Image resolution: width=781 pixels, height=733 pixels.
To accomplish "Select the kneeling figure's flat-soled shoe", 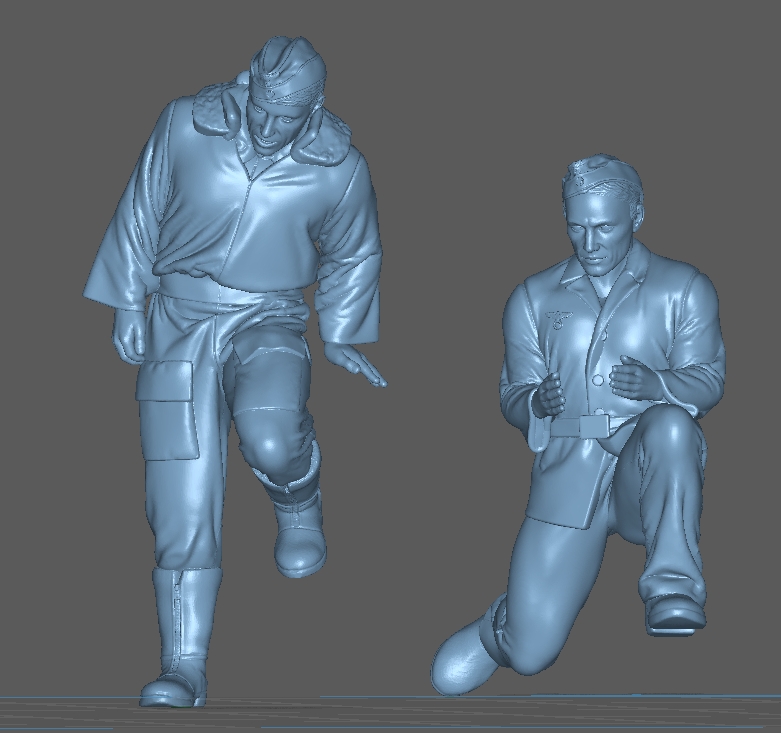I will coord(675,615).
